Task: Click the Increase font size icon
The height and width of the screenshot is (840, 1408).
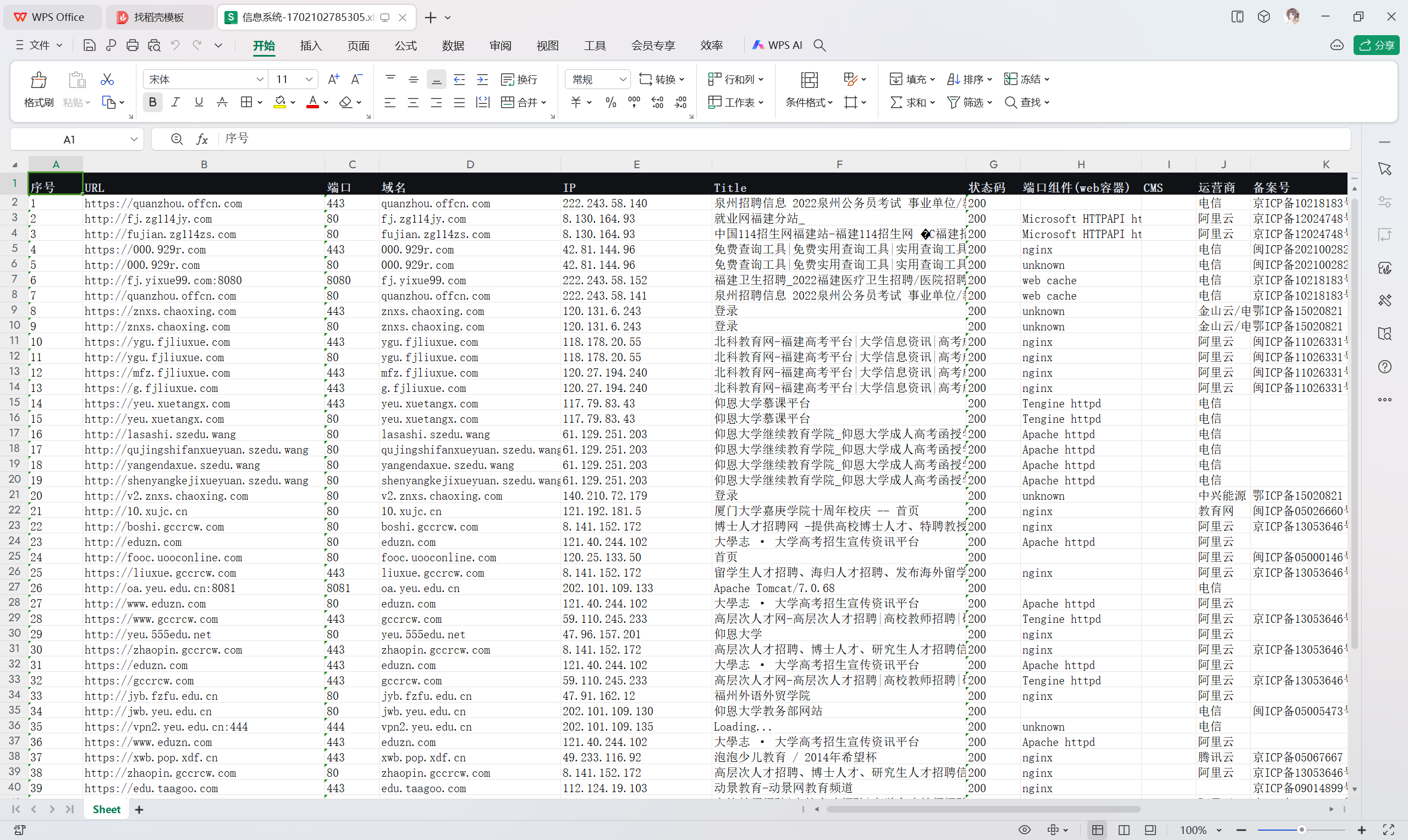Action: pos(334,79)
